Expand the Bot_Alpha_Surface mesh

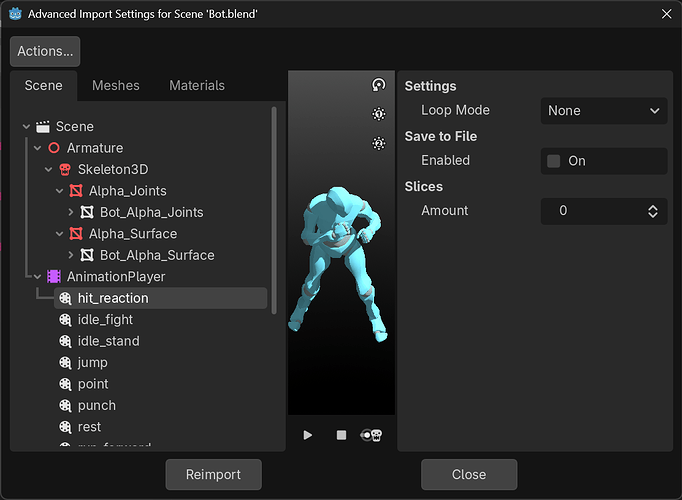click(x=71, y=255)
